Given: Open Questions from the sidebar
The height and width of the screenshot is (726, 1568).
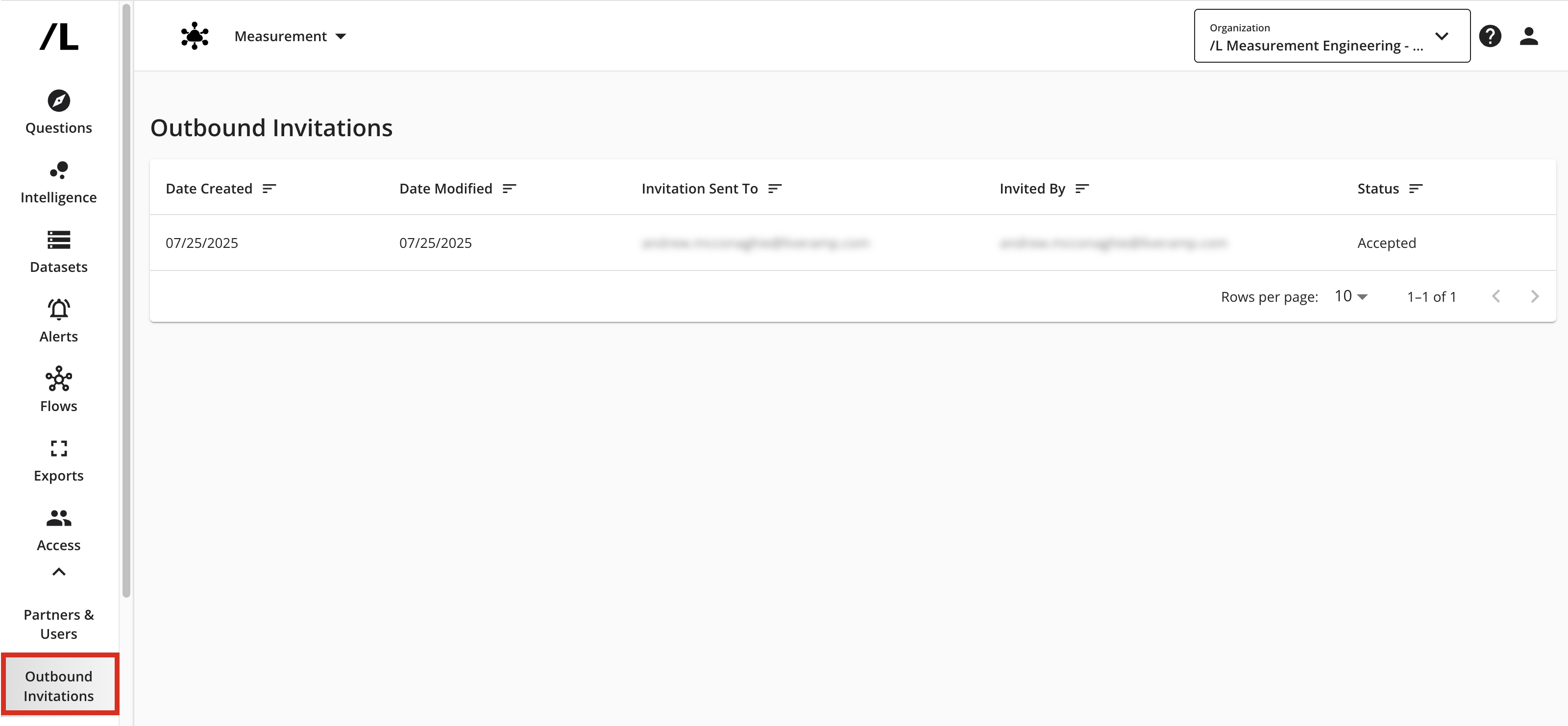Looking at the screenshot, I should coord(58,112).
